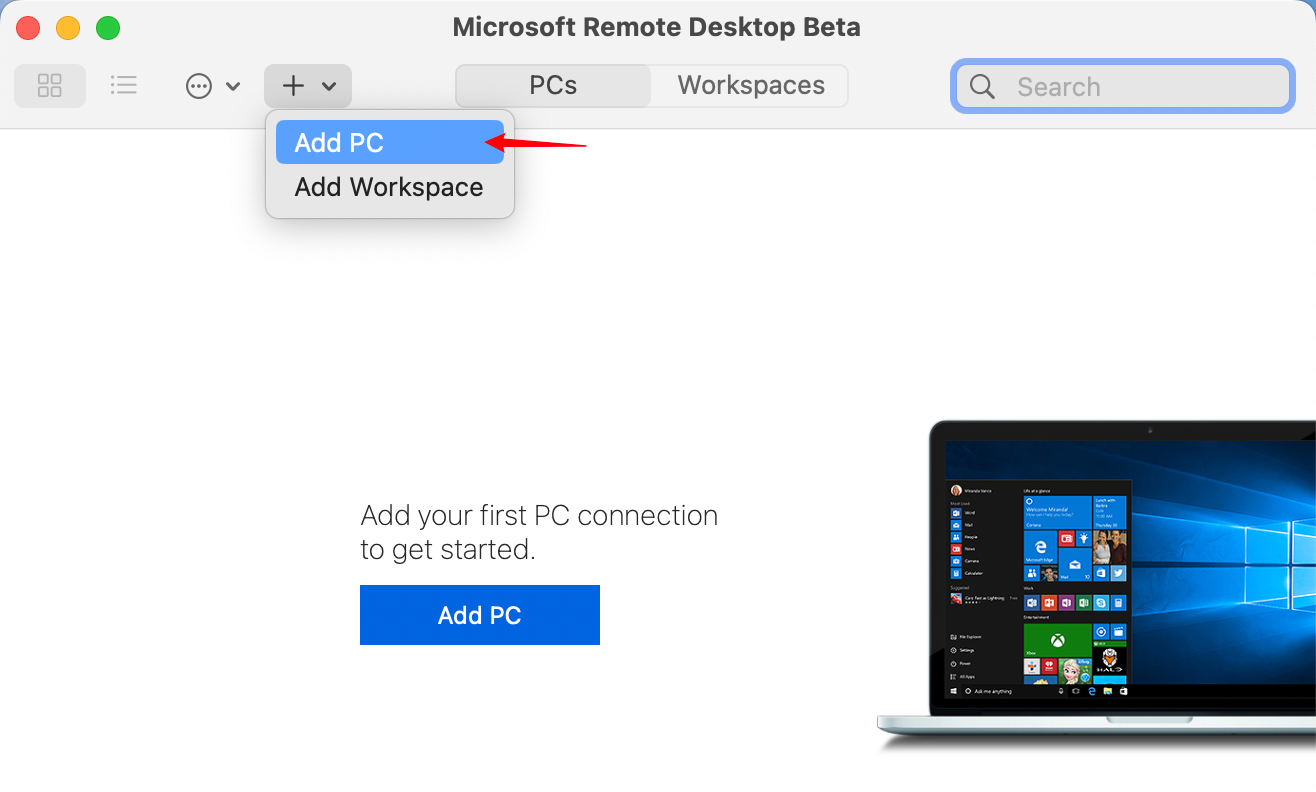
Task: Maximize window with the green button
Action: tap(108, 28)
